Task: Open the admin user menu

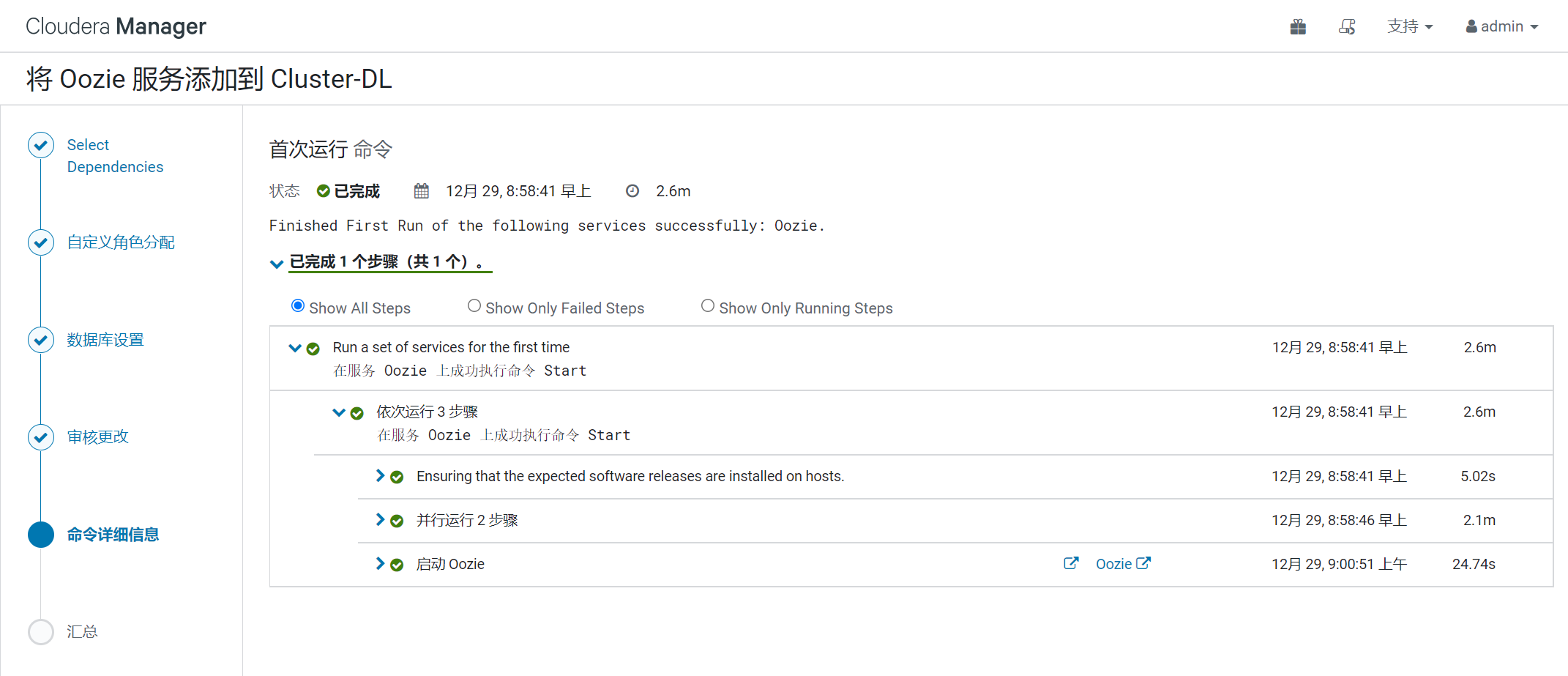Action: pos(1502,27)
